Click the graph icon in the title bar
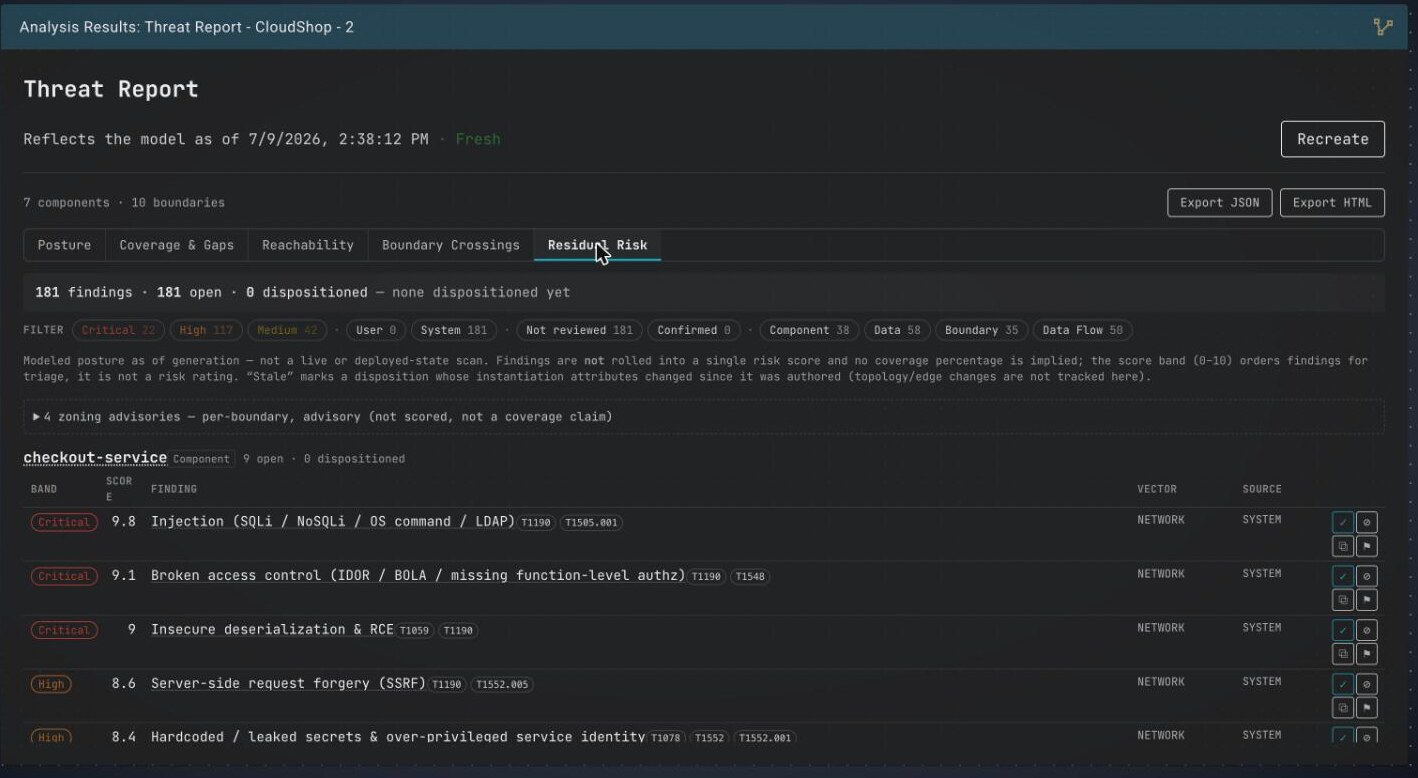Viewport: 1418px width, 778px height. (1383, 27)
